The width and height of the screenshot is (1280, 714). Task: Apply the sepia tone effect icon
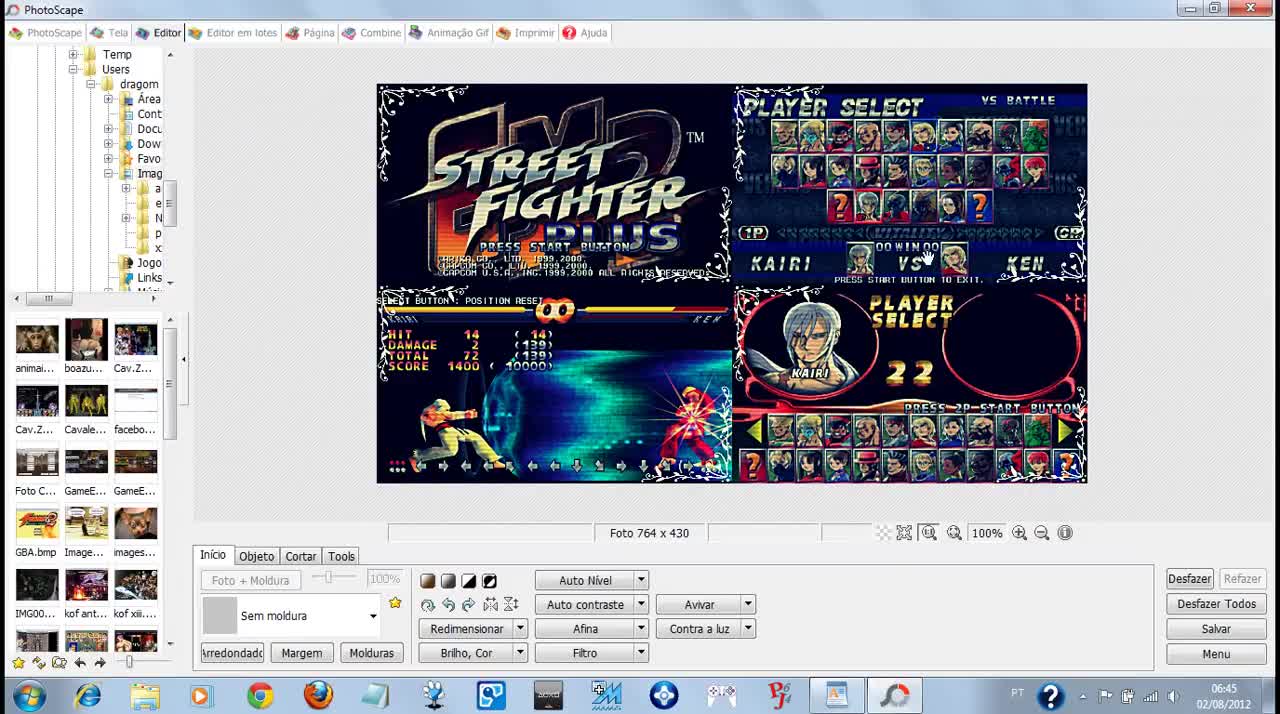(x=428, y=581)
